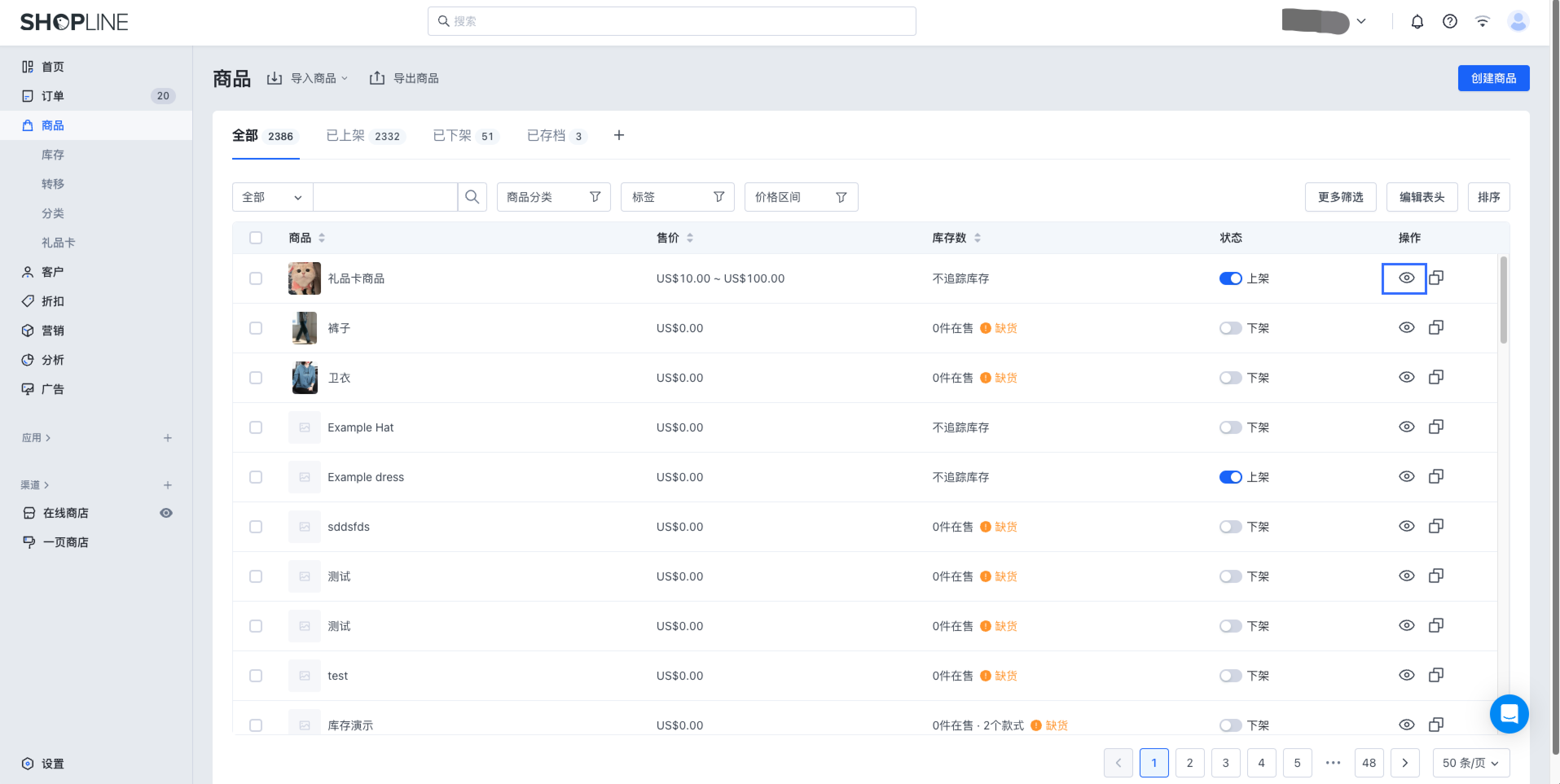Open 库存 in the sidebar menu
The width and height of the screenshot is (1560, 784).
53,155
